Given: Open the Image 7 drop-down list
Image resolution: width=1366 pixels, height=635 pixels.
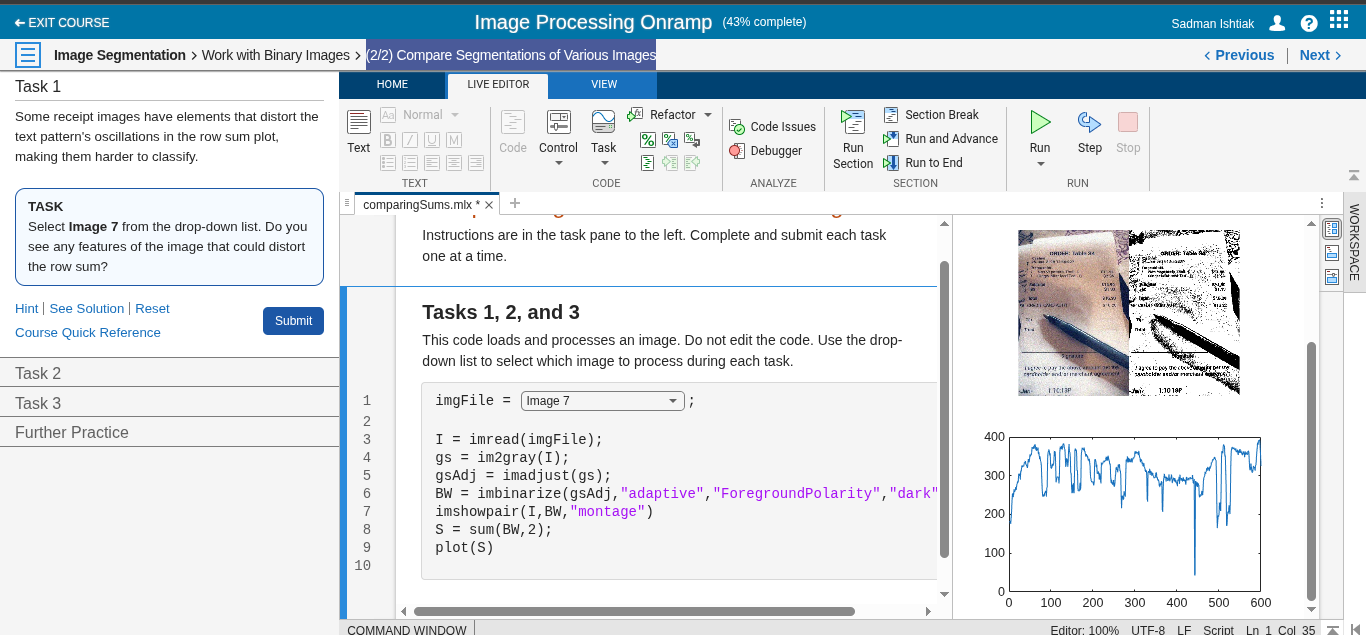Looking at the screenshot, I should [602, 401].
